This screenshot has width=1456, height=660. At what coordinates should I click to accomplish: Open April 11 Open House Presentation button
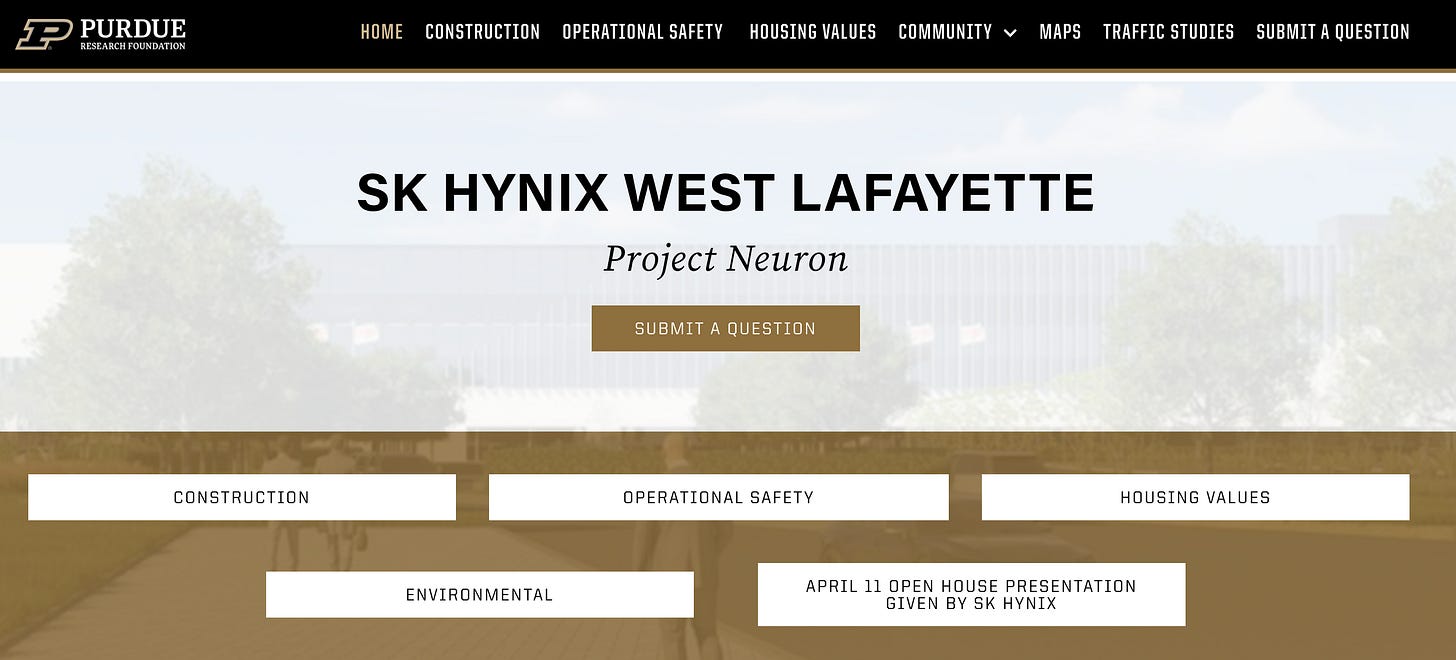point(972,594)
